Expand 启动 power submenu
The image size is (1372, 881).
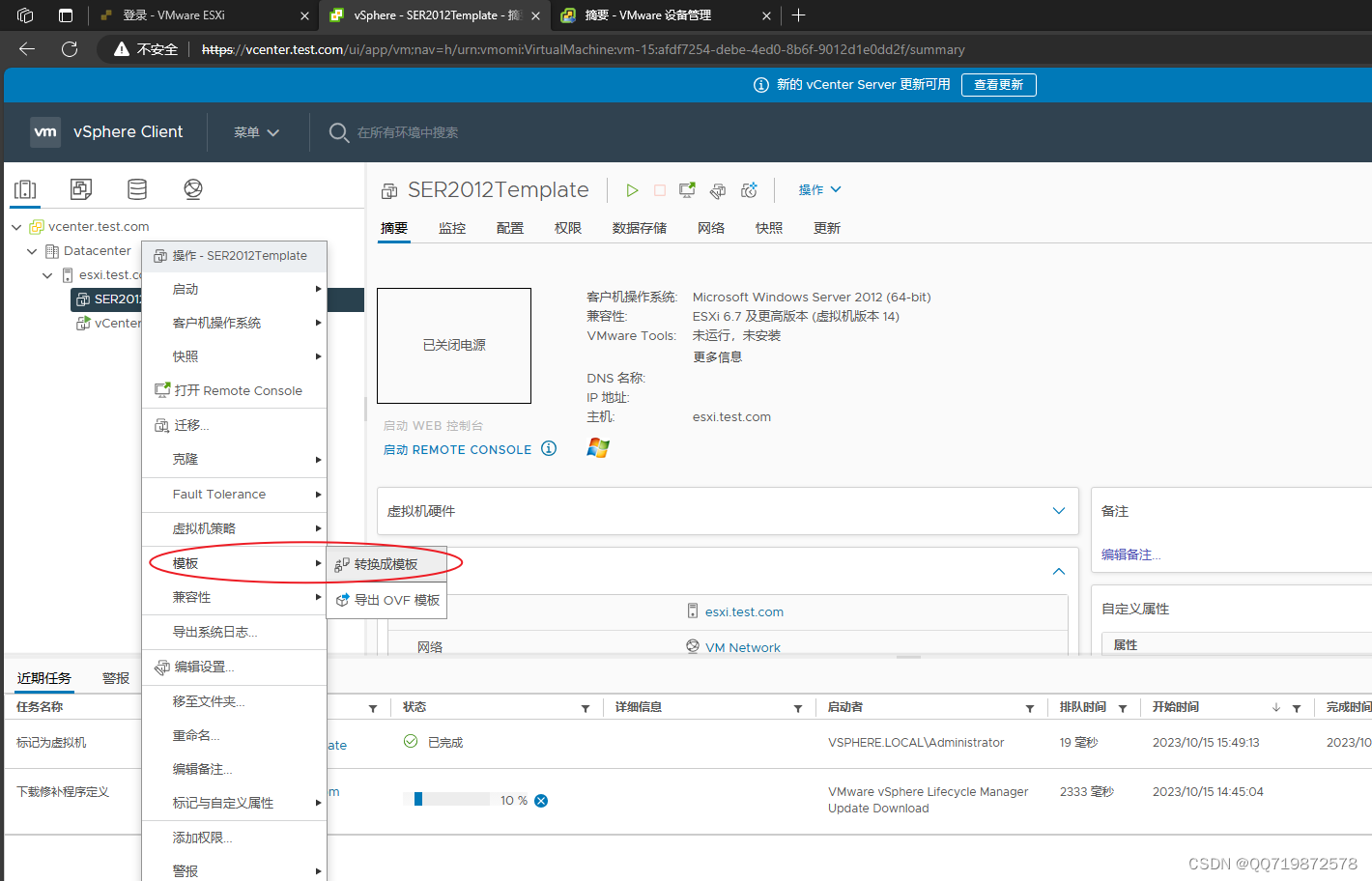pos(235,289)
